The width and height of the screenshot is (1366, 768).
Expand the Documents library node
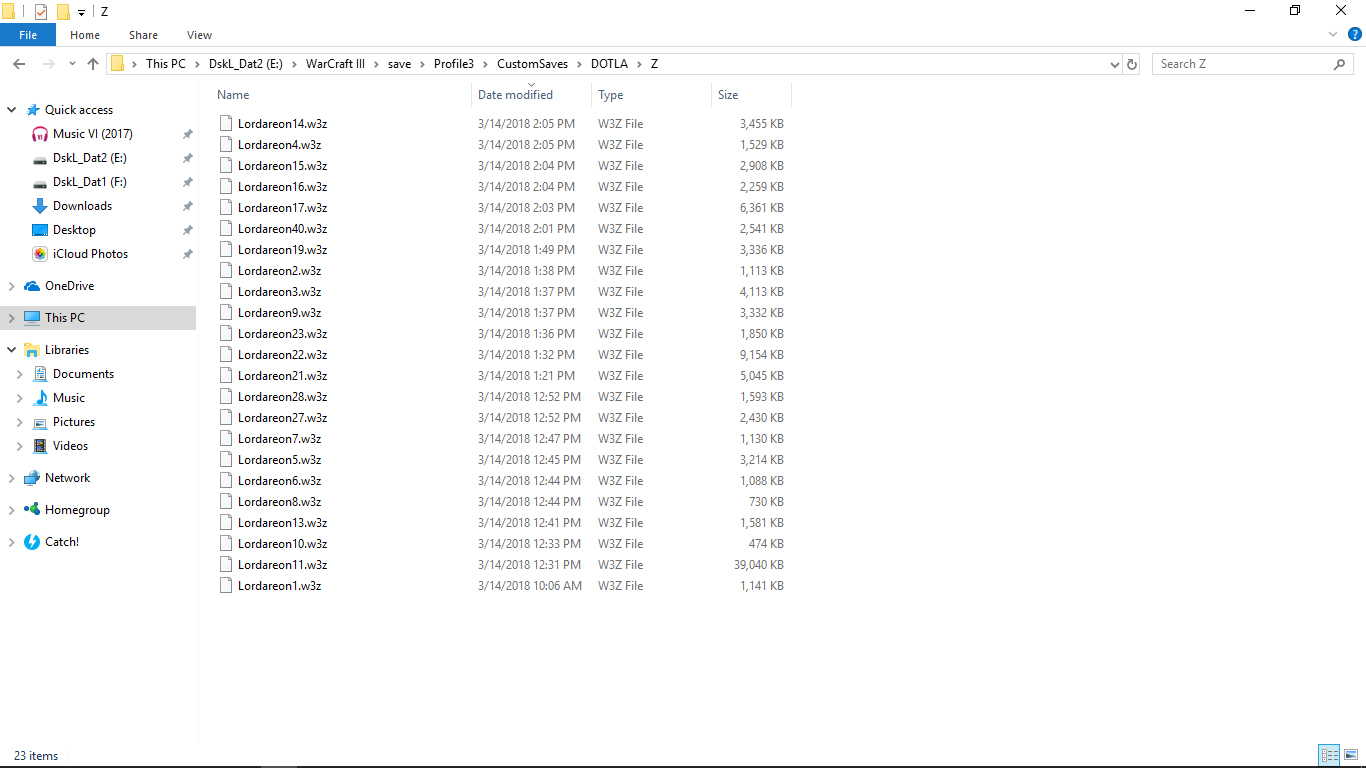click(x=19, y=374)
